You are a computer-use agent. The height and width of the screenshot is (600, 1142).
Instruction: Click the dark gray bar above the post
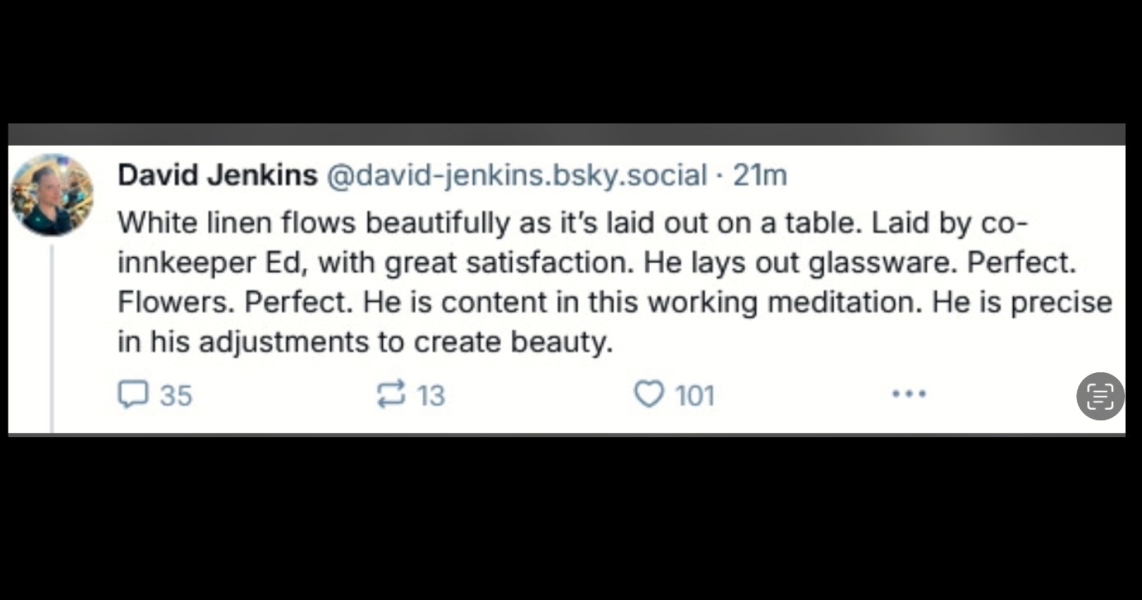tap(566, 134)
